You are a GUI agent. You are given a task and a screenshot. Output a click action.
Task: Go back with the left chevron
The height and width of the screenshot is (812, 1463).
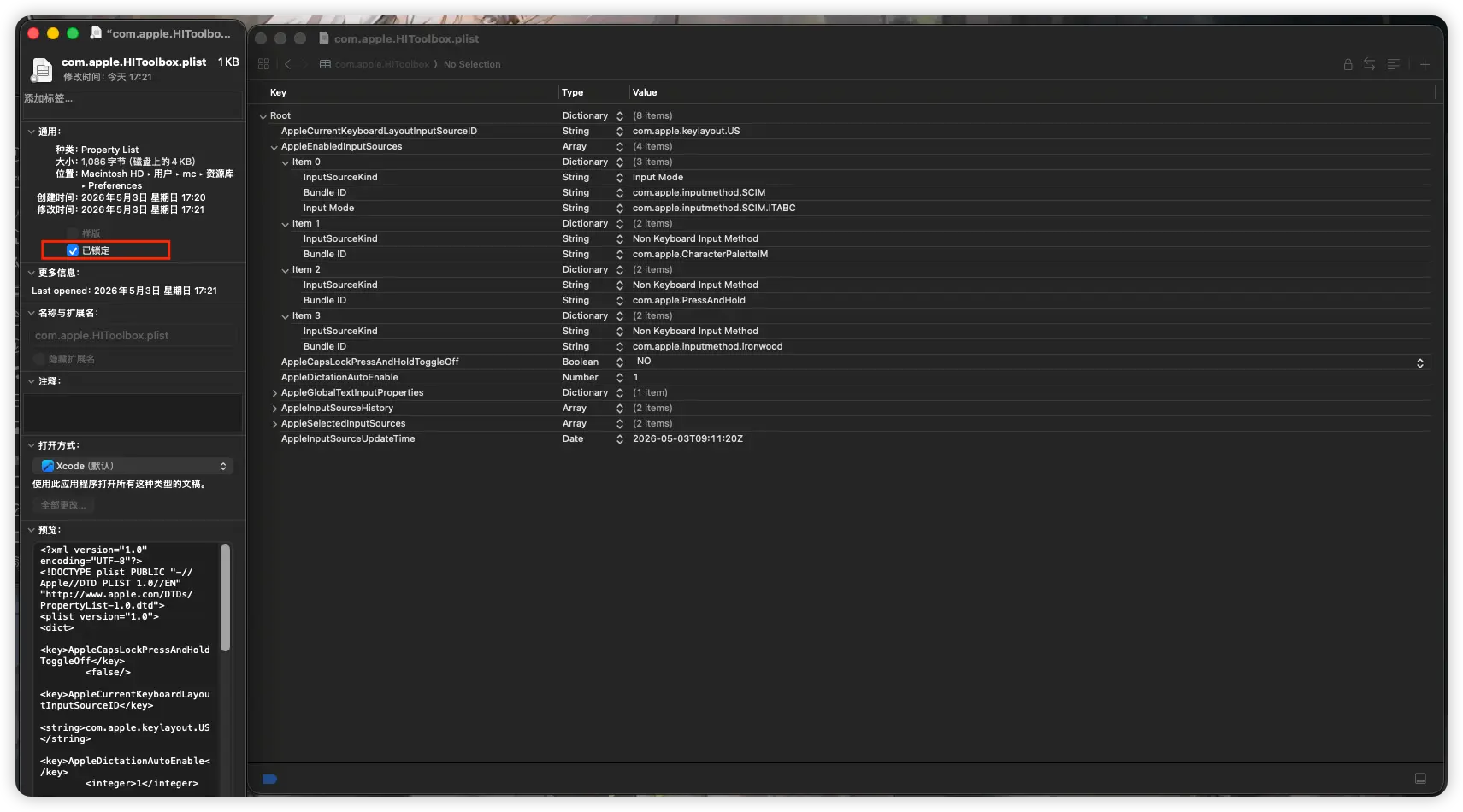point(288,64)
